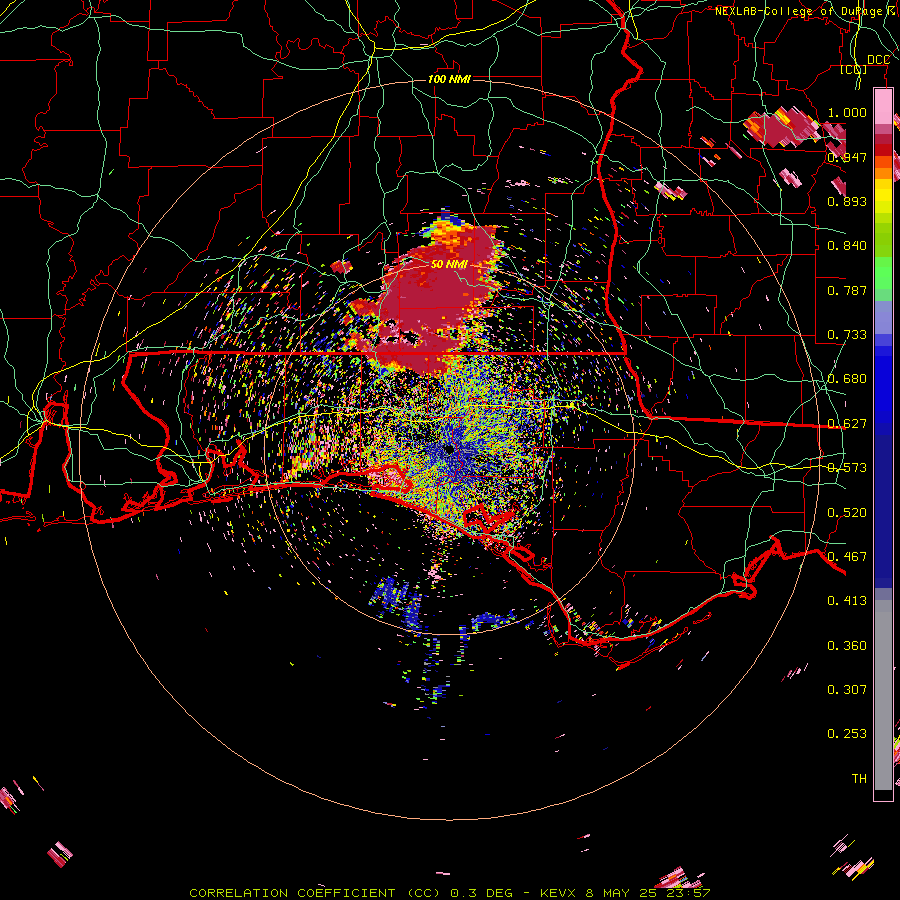This screenshot has width=900, height=900.
Task: Select the 0.467 scale value
Action: point(847,557)
